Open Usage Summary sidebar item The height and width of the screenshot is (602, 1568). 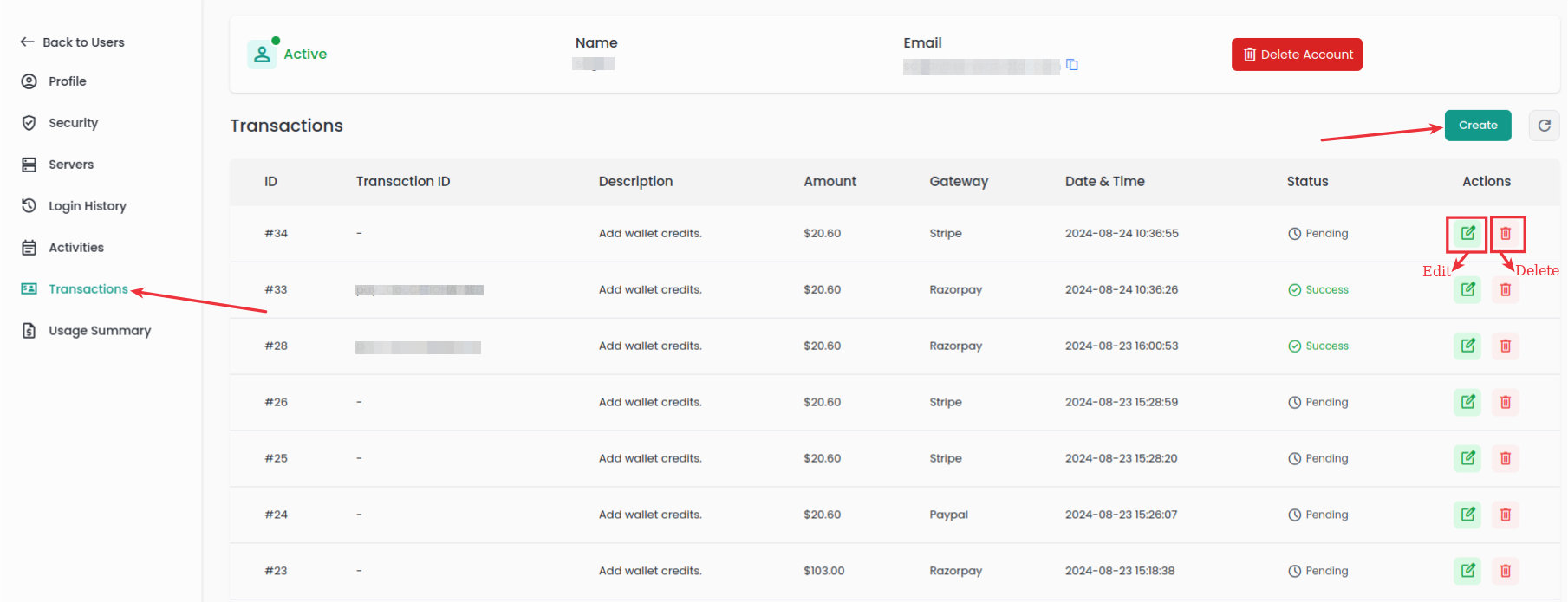point(99,331)
